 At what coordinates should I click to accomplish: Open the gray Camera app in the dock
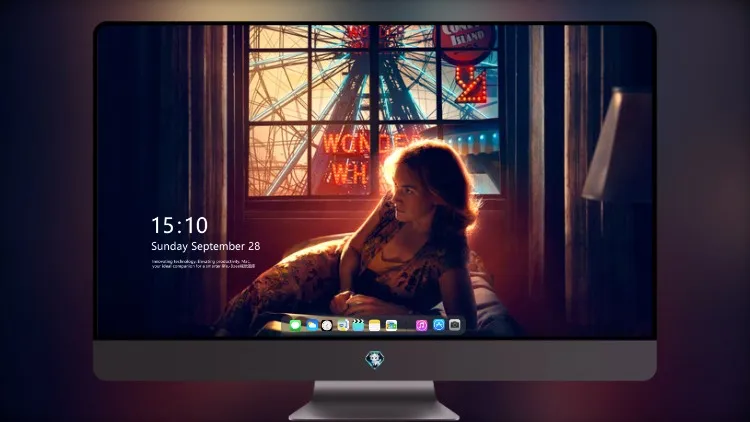pyautogui.click(x=455, y=325)
